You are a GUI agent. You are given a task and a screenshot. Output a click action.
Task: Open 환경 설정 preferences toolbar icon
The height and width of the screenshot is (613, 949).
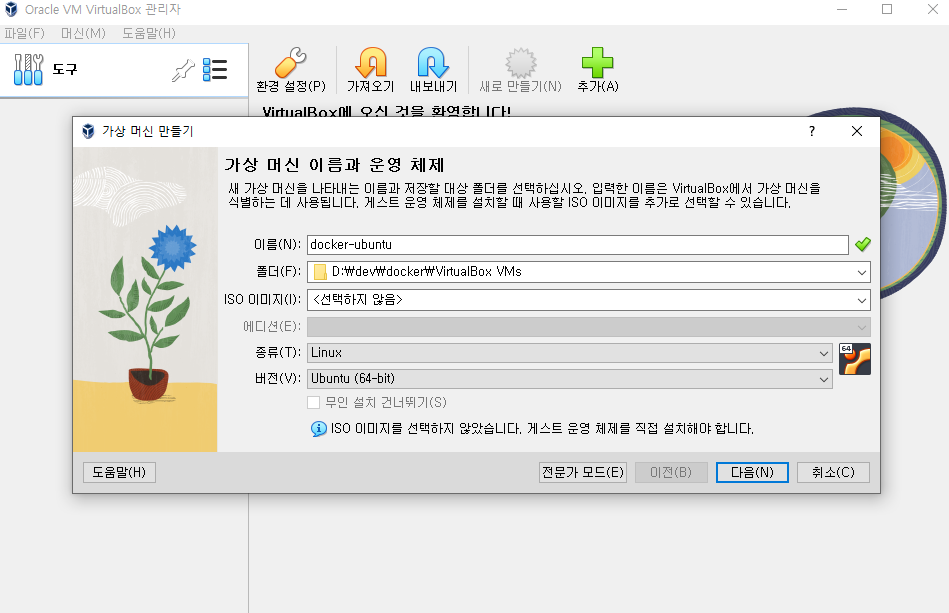(x=291, y=62)
